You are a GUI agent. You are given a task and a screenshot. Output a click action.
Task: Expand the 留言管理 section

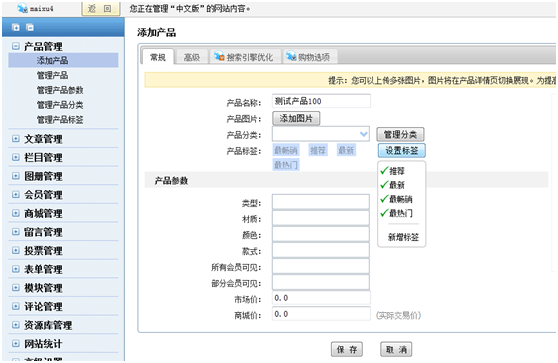[x=16, y=232]
